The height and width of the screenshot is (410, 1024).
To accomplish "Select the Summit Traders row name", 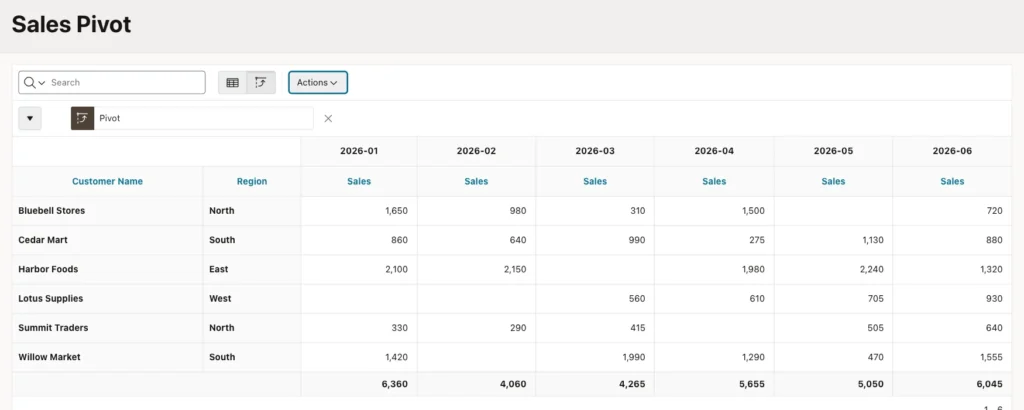I will pos(54,328).
